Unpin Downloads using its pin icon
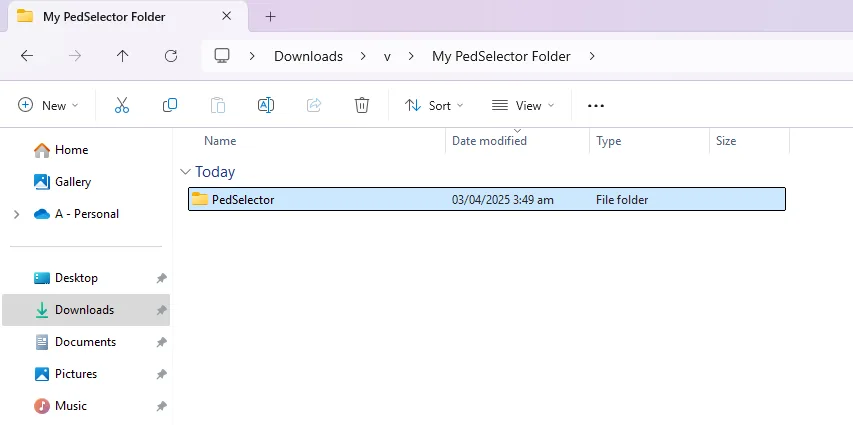This screenshot has width=853, height=425. [x=161, y=310]
